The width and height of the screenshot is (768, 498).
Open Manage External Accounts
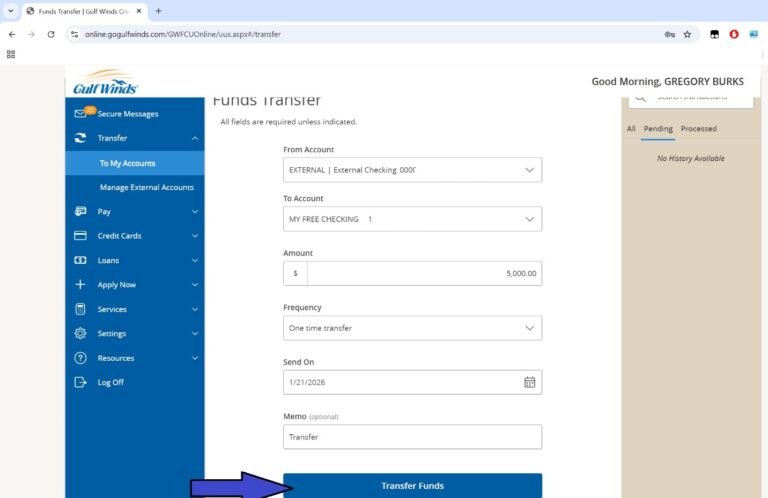[x=146, y=187]
